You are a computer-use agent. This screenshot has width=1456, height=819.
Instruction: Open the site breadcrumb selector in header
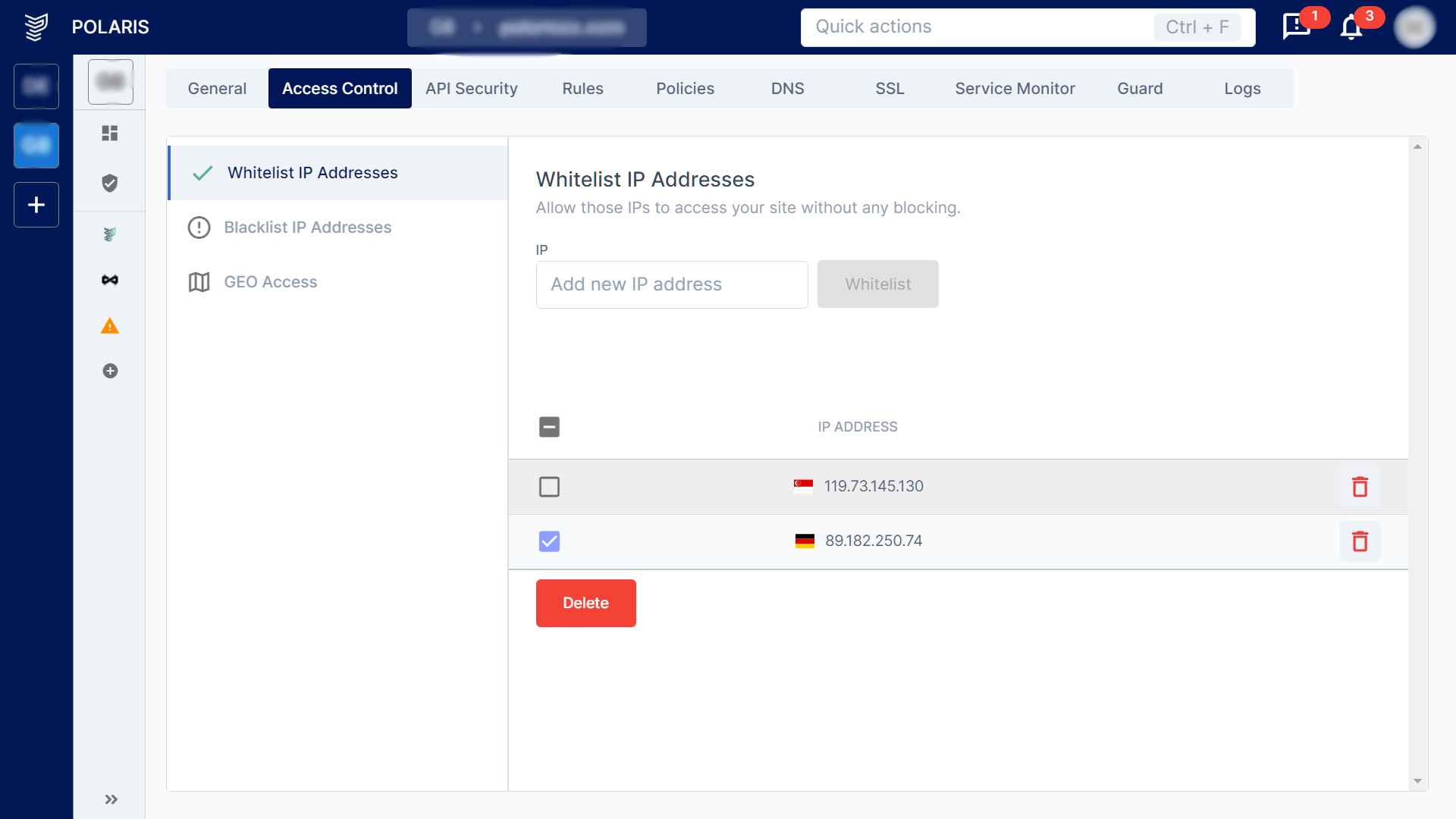pos(526,28)
